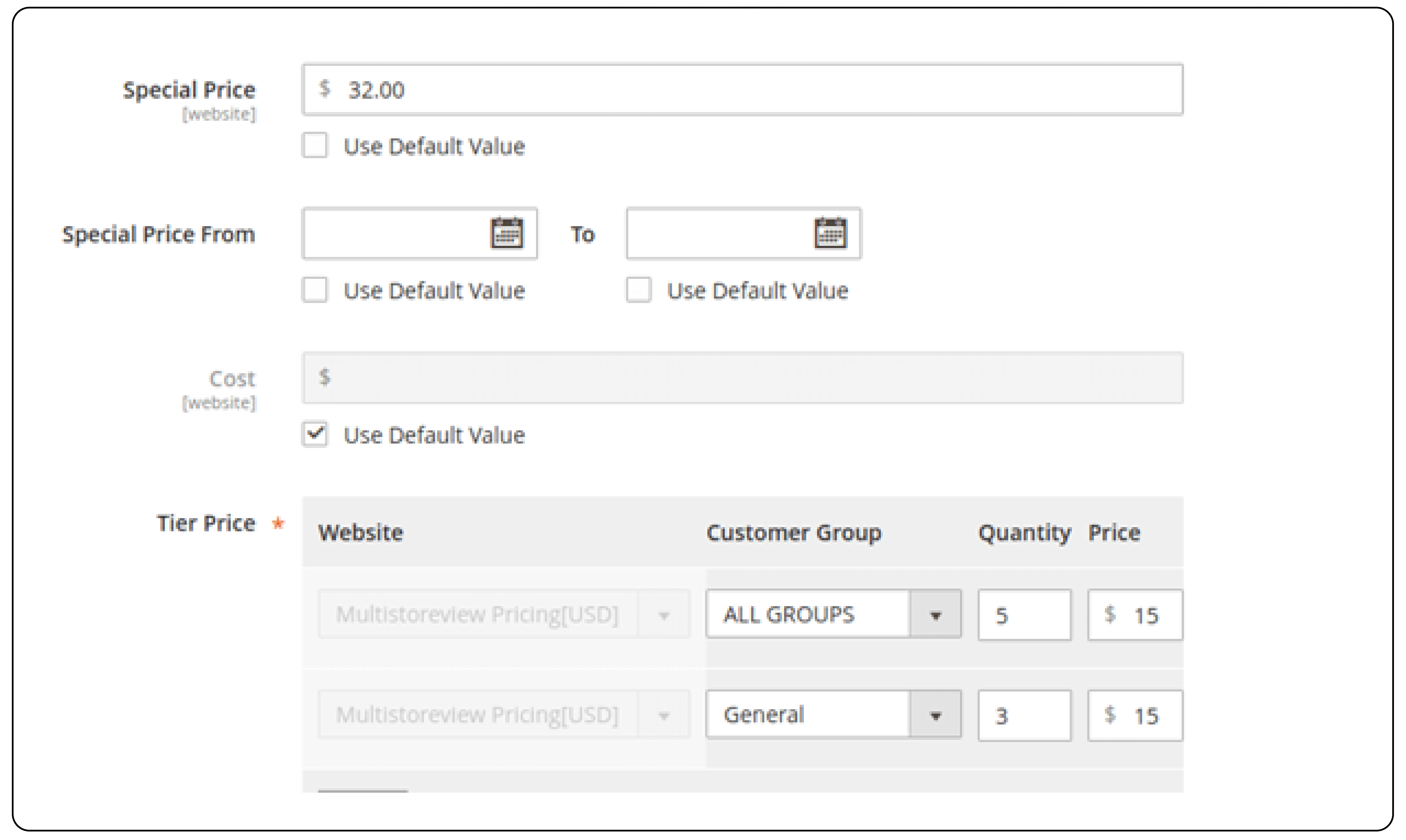Click the disabled Cost input field
This screenshot has width=1406, height=840.
coord(742,378)
